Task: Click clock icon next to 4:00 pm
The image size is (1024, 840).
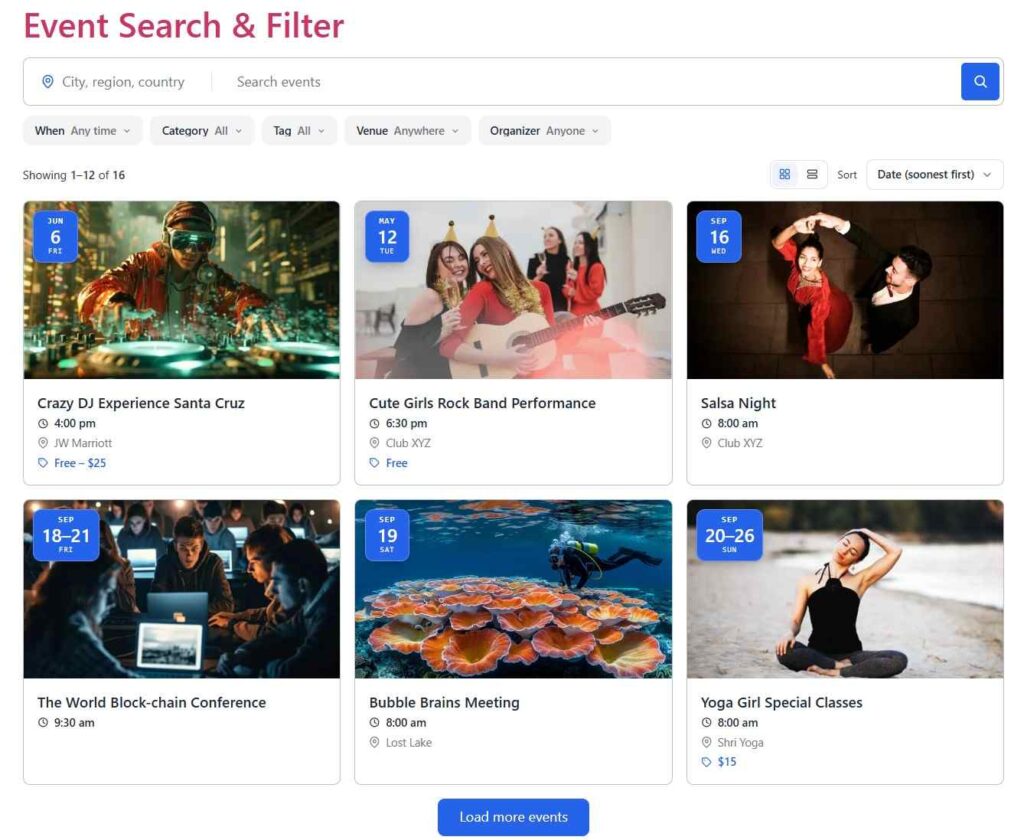Action: pos(43,423)
